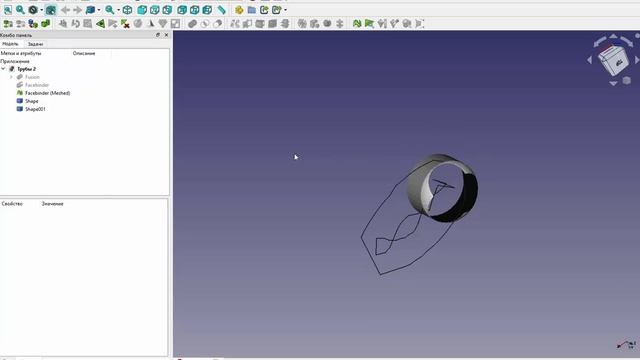The image size is (640, 360).
Task: Click the Fit Selection magnifier icon
Action: [x=20, y=10]
